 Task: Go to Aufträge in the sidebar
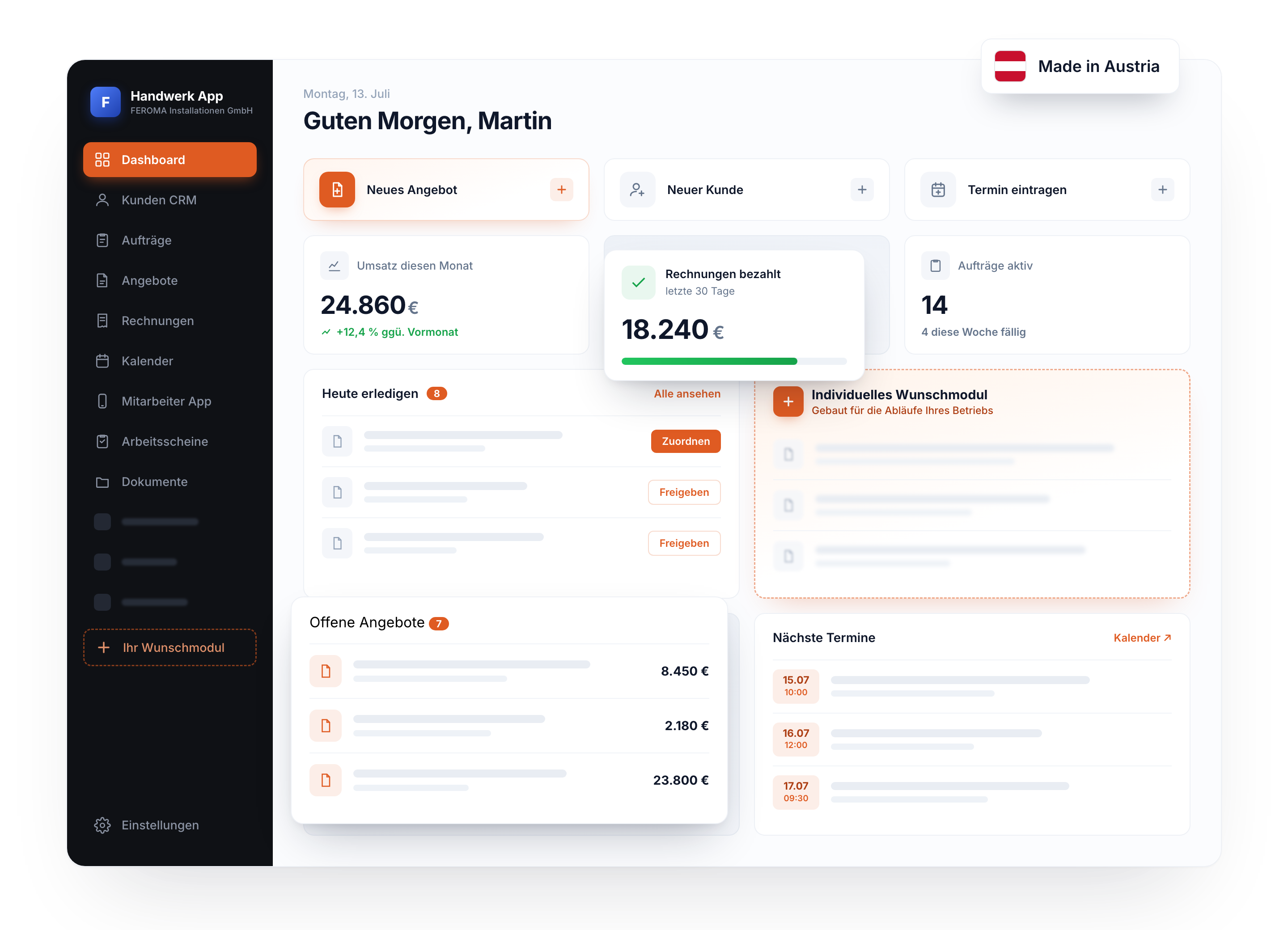coord(169,240)
